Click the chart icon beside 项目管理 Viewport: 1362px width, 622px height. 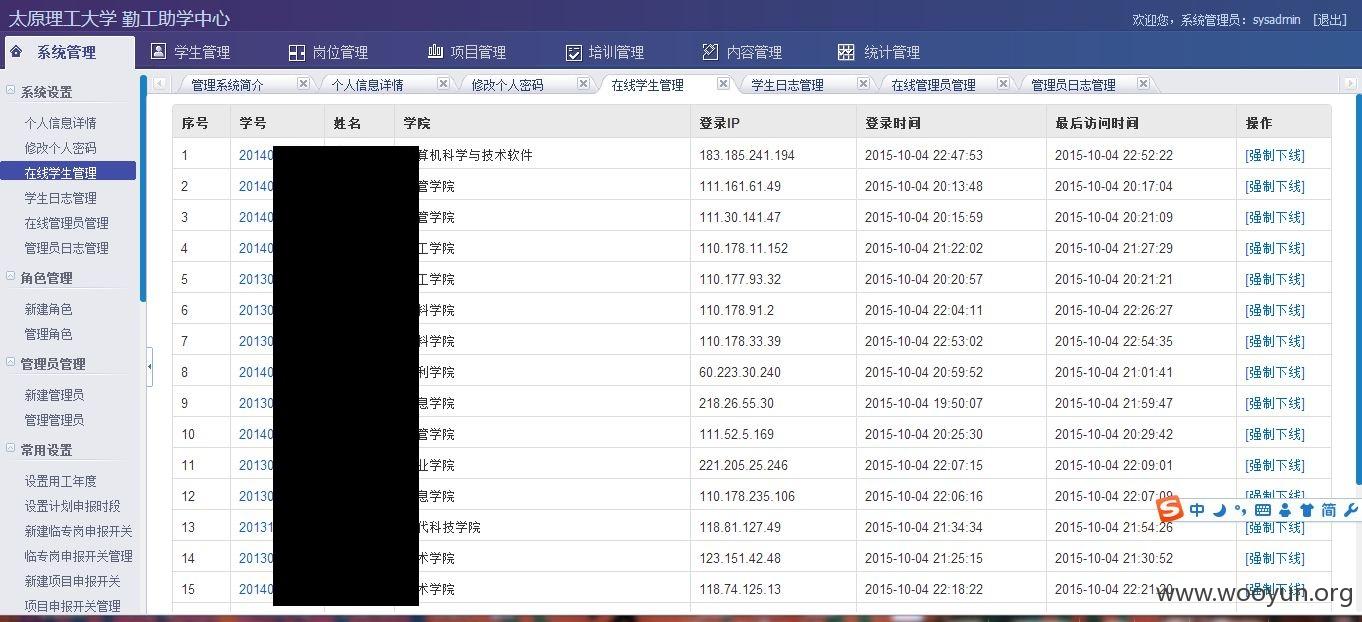click(x=435, y=51)
